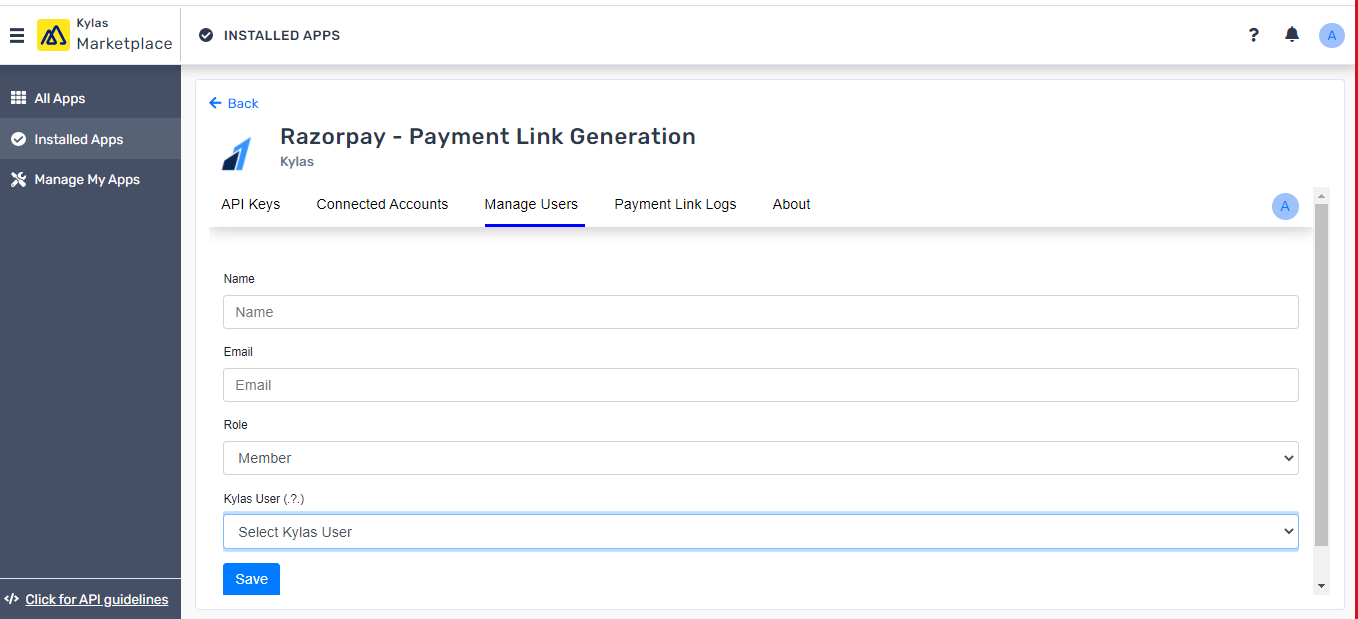Click the All Apps grid icon
Image resolution: width=1358 pixels, height=619 pixels.
[x=18, y=98]
